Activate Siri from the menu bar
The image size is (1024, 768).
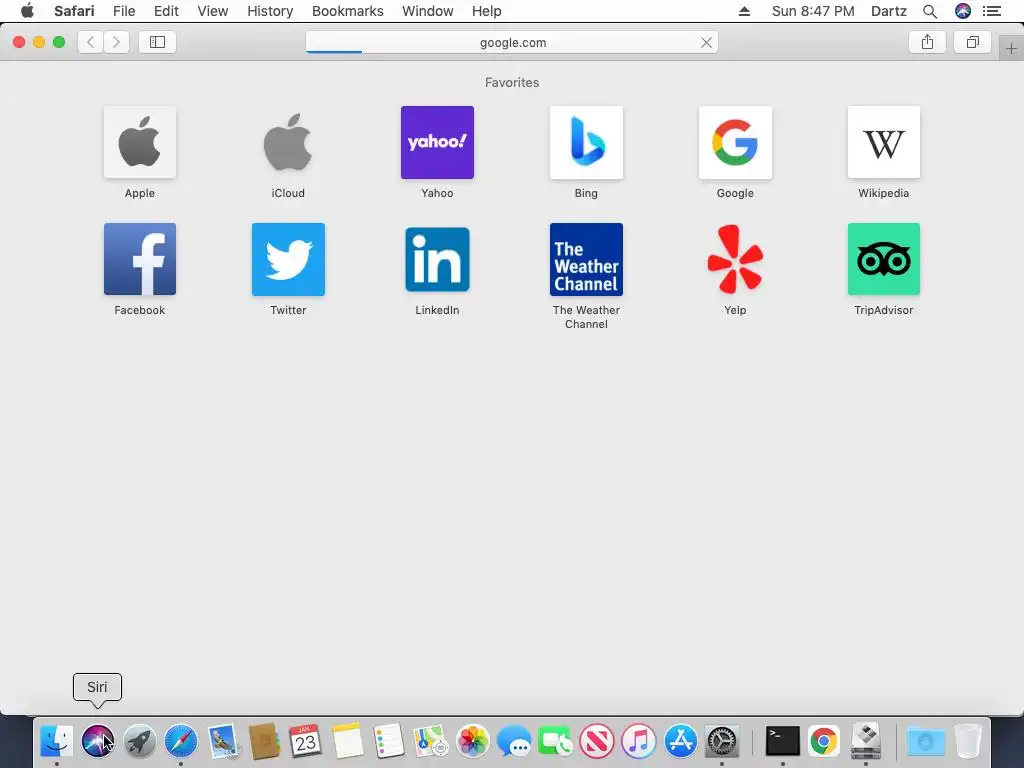[963, 11]
